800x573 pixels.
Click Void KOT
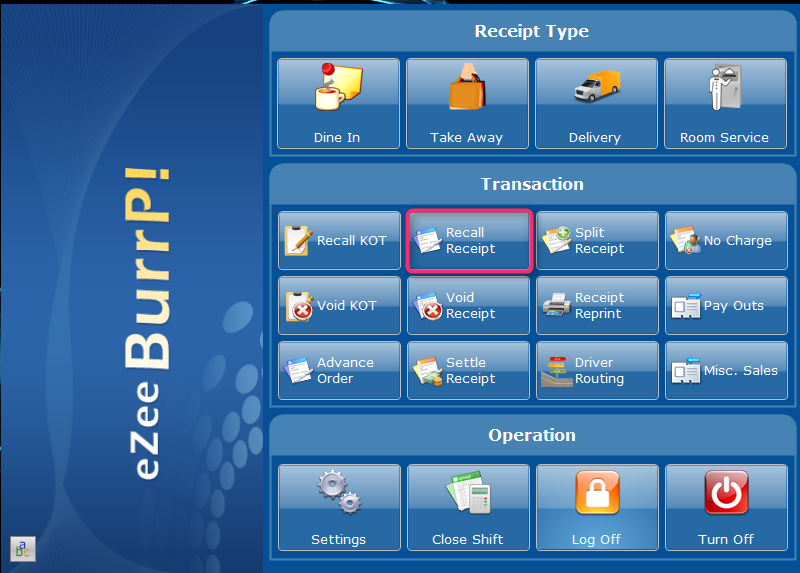(339, 306)
